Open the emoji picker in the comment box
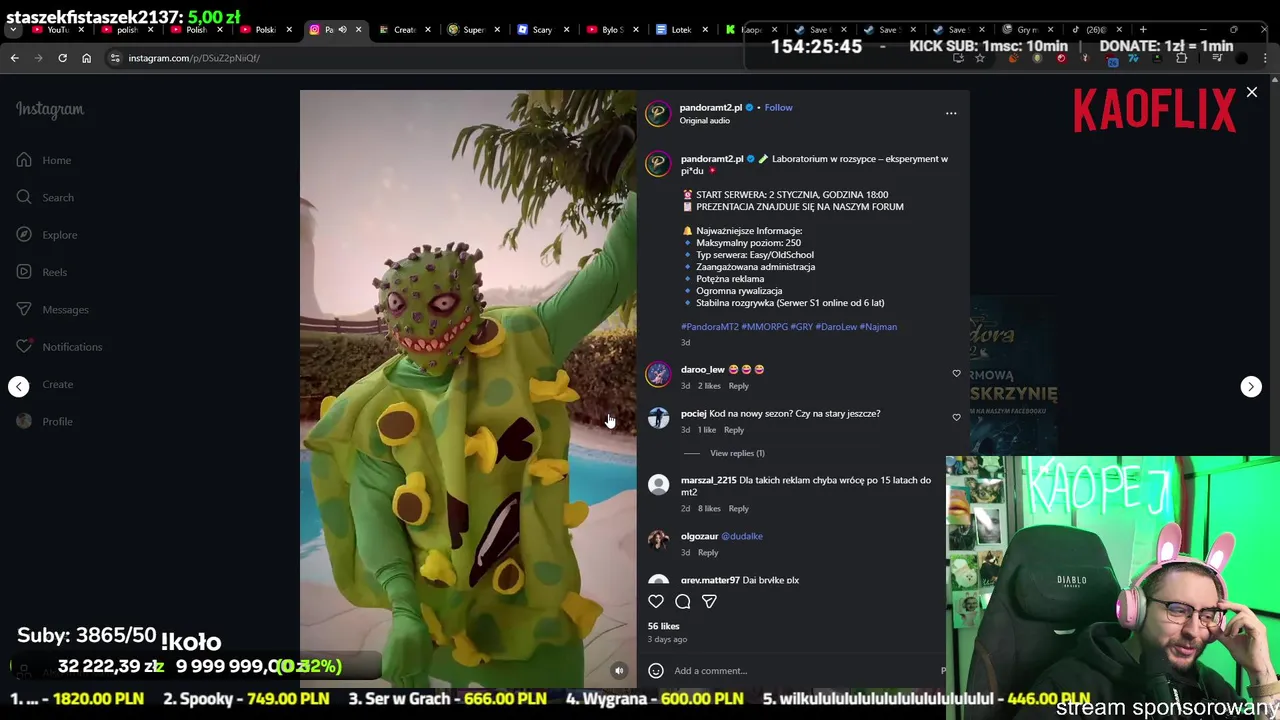 point(656,671)
